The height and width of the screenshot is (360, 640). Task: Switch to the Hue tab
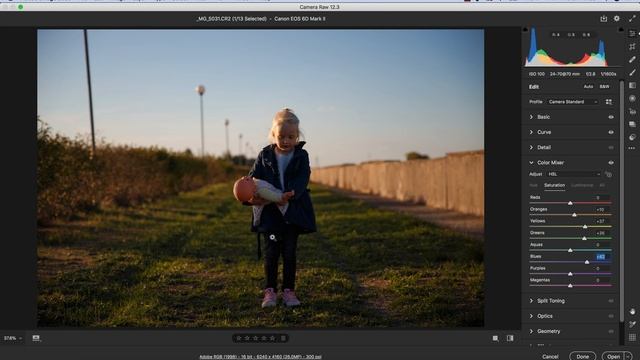(x=533, y=185)
